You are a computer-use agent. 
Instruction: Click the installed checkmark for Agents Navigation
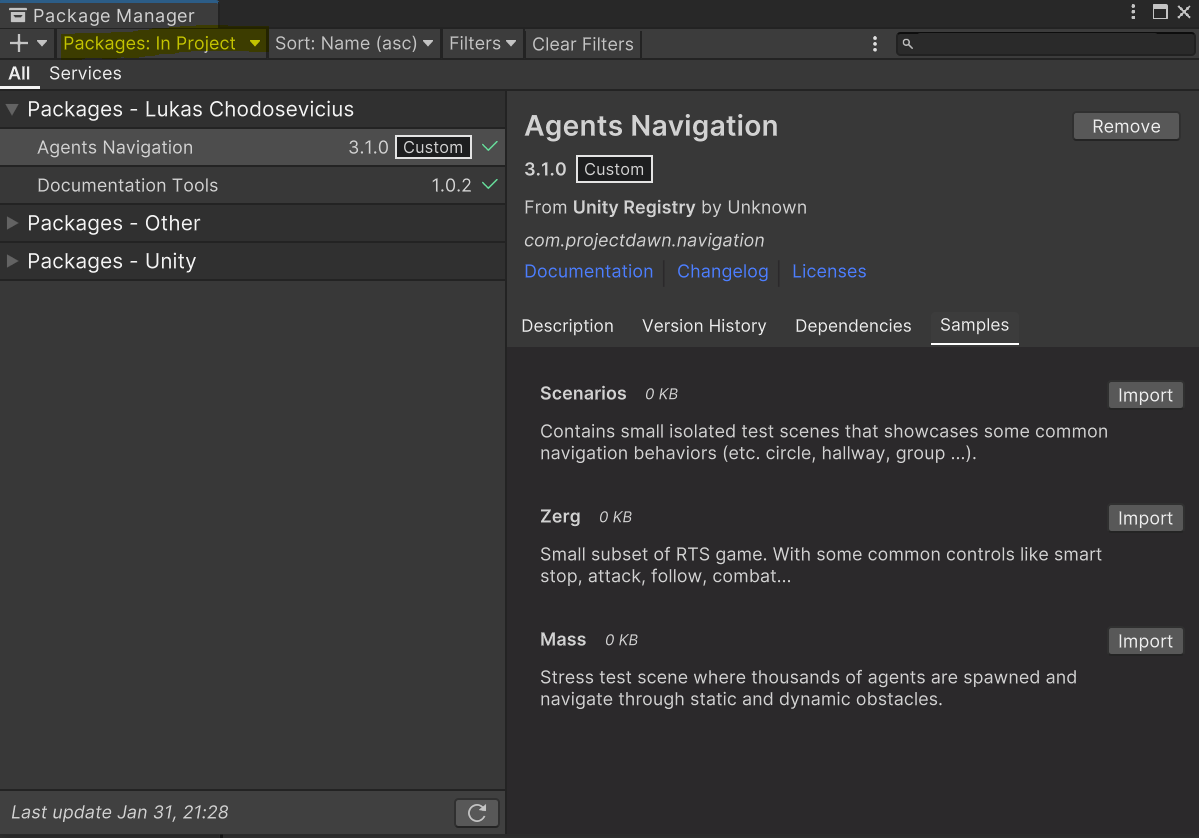click(490, 146)
